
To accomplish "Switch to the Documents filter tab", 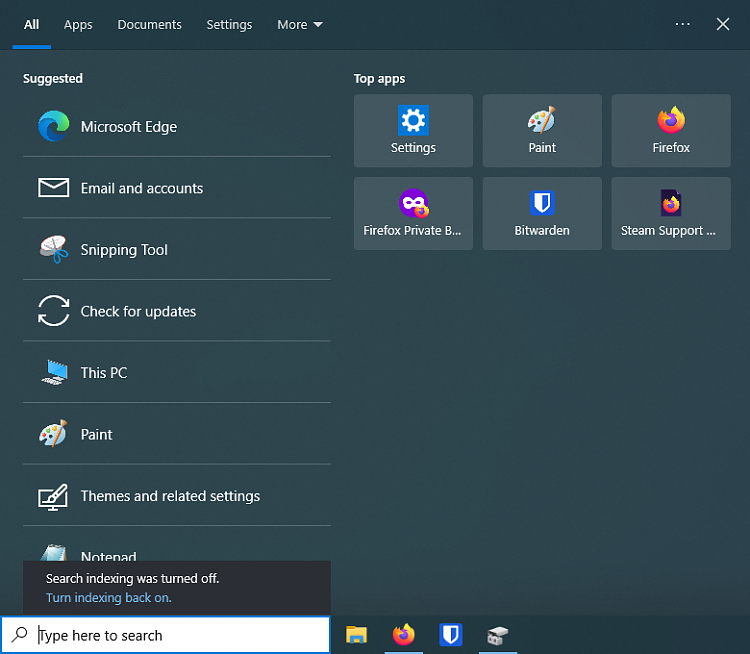I will [x=149, y=24].
